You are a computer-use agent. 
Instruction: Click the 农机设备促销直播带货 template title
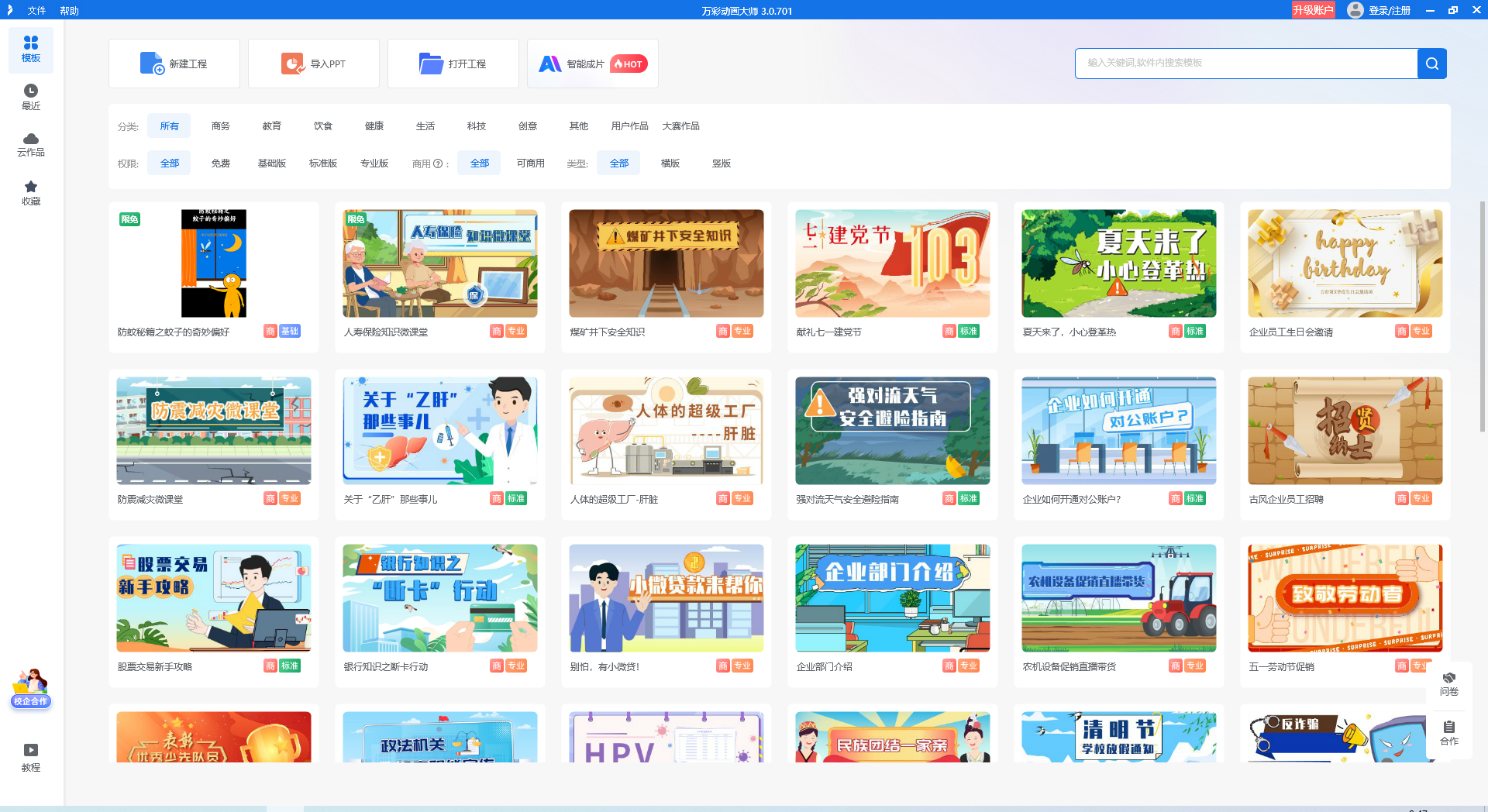(x=1069, y=667)
